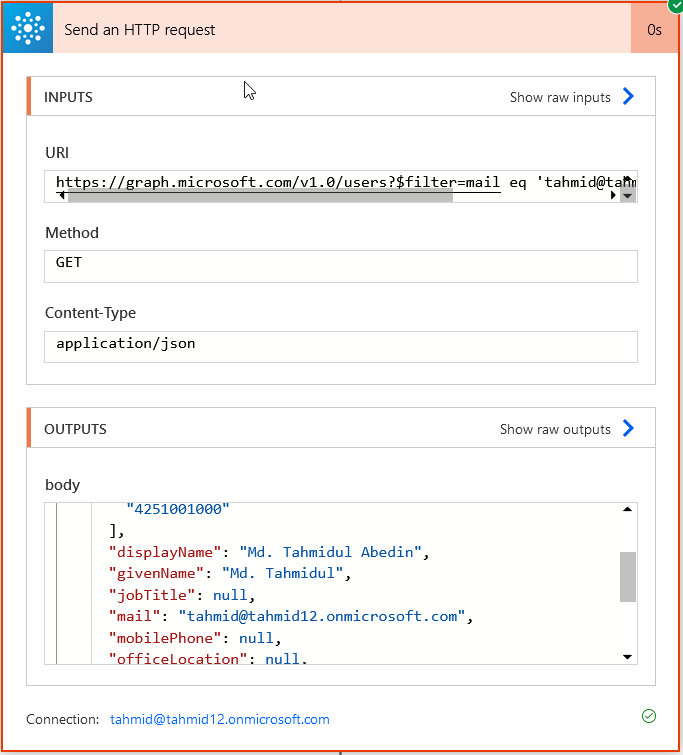Click the "jobTitle" key in body
The height and width of the screenshot is (755, 683).
pos(152,595)
